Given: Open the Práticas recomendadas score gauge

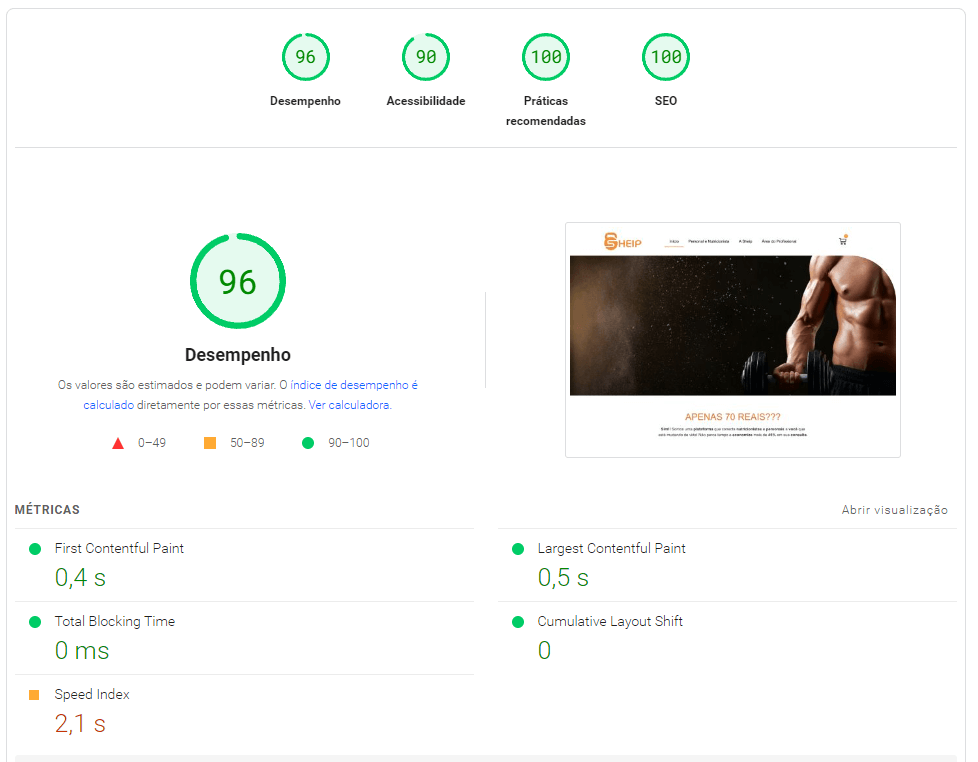Looking at the screenshot, I should pyautogui.click(x=546, y=57).
